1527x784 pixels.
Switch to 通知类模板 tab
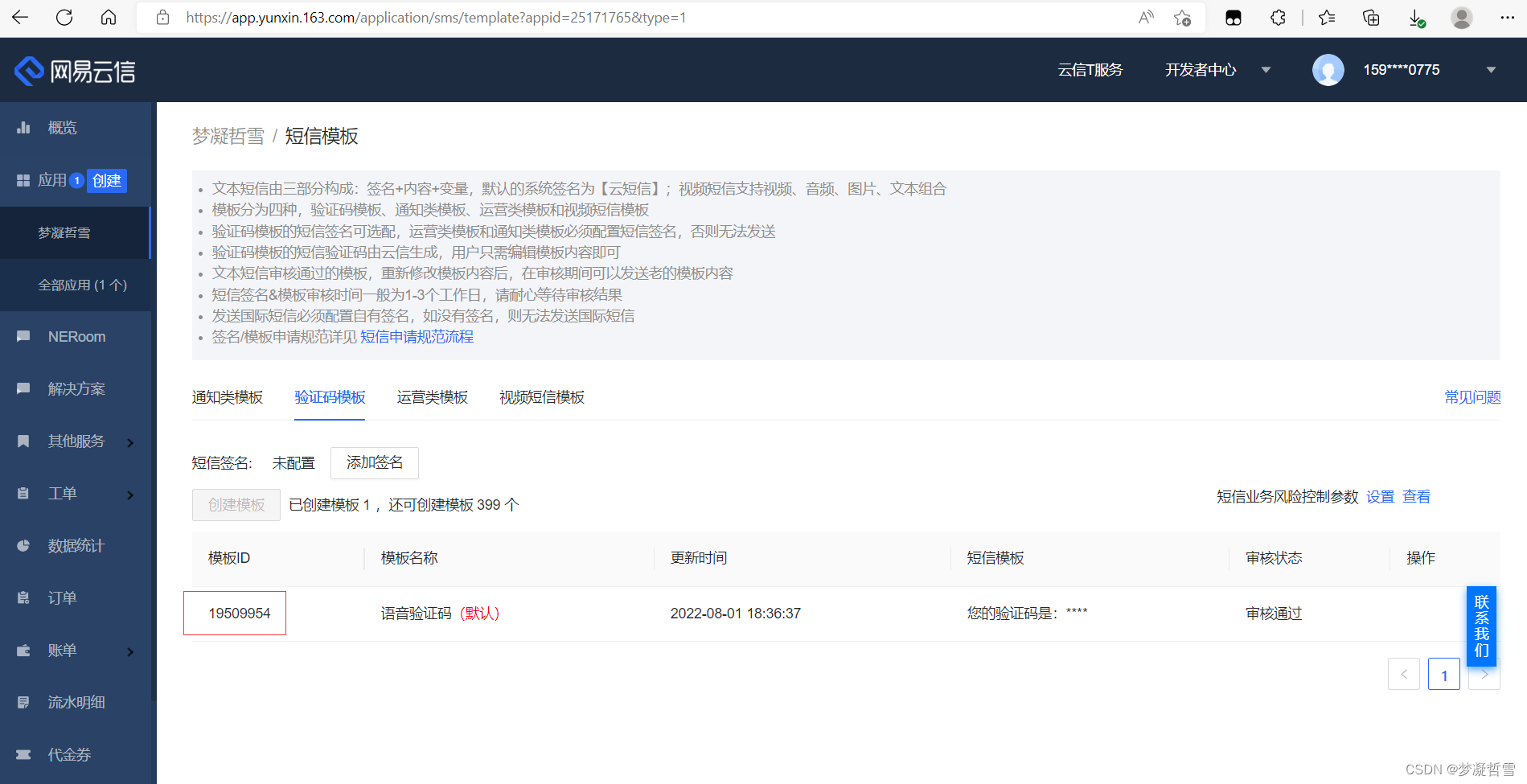point(228,397)
